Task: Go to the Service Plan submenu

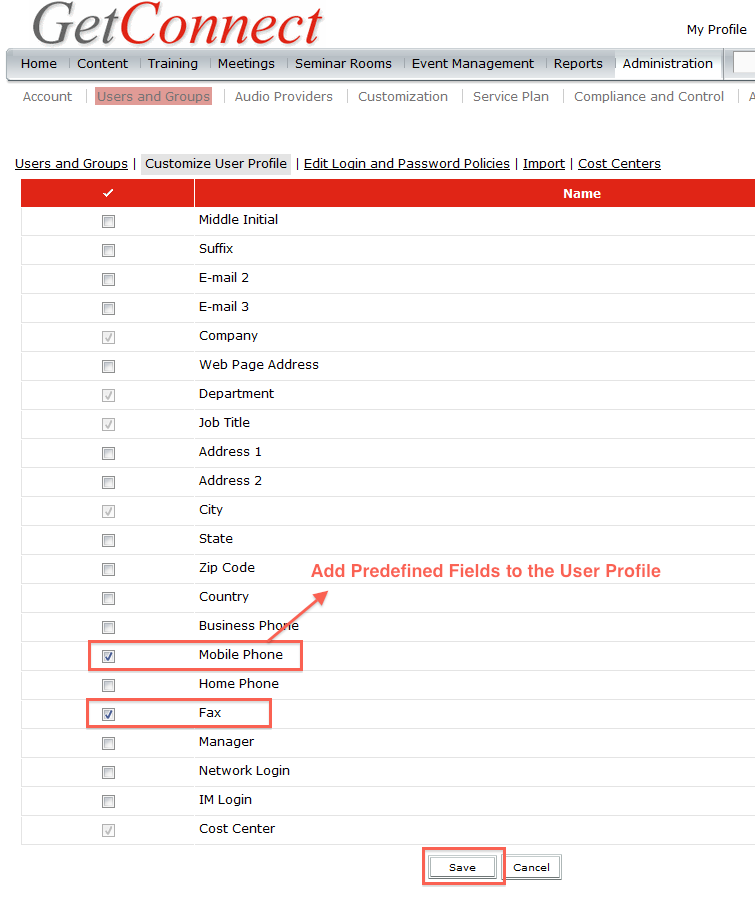Action: coord(511,97)
